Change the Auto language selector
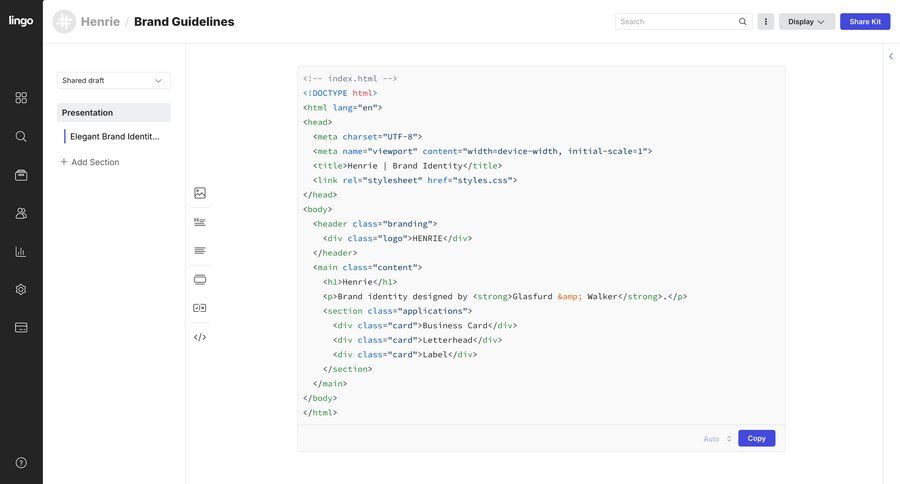This screenshot has width=900, height=484. 717,439
